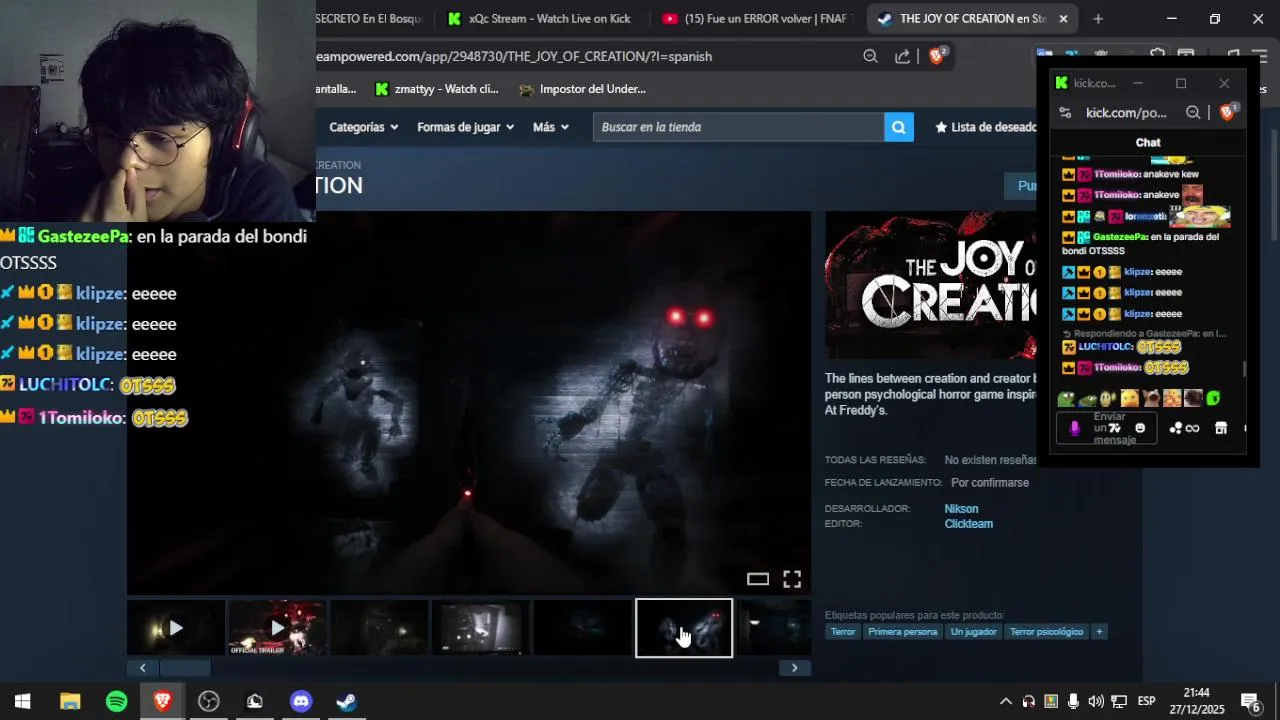Click the large game screenshot preview
1280x720 pixels.
tap(468, 403)
